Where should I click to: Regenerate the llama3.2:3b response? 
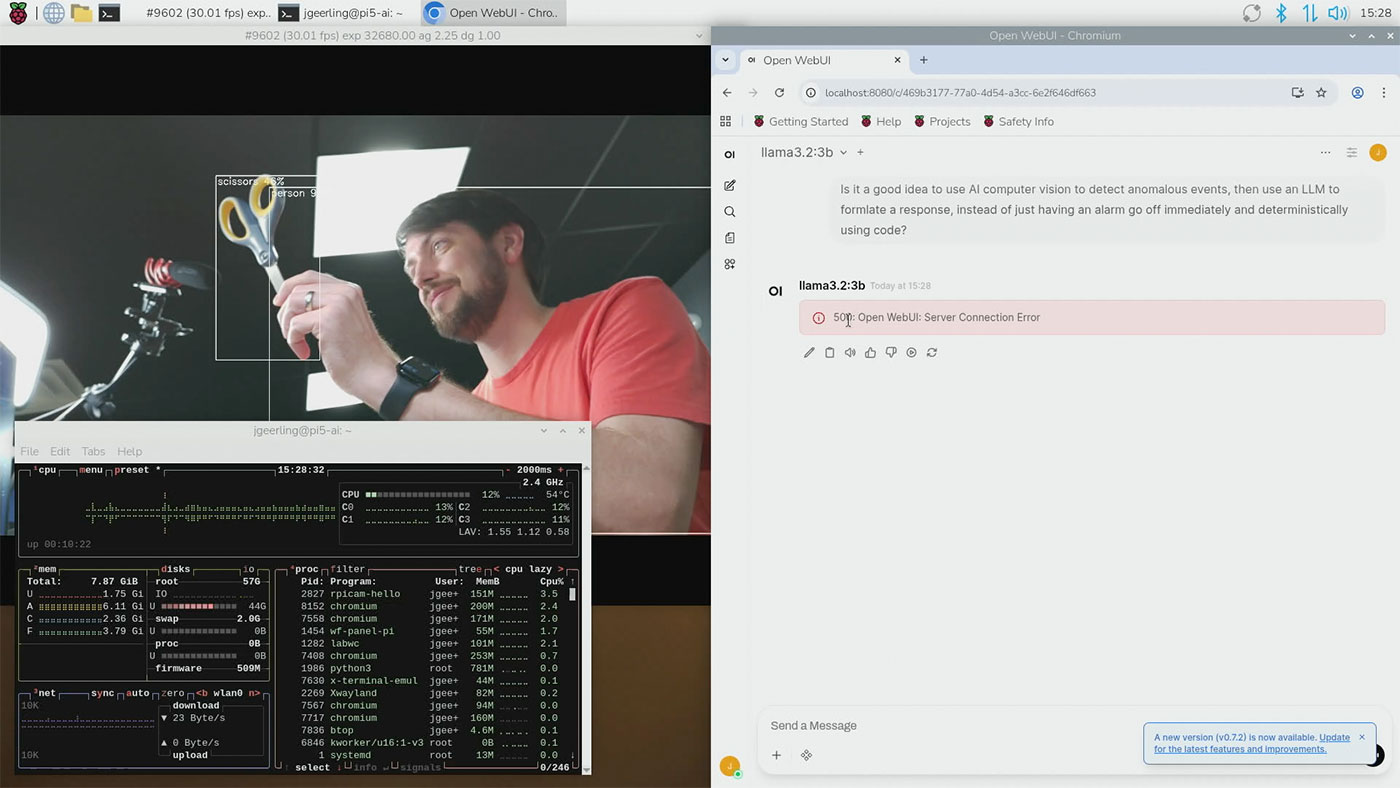click(932, 353)
